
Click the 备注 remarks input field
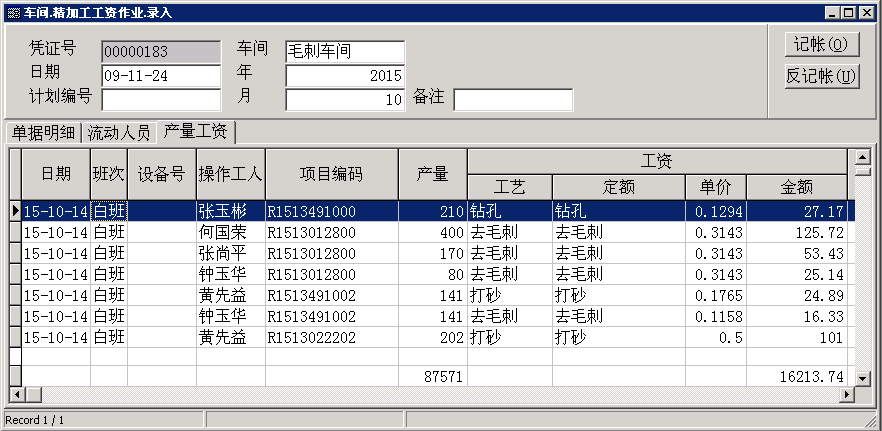513,99
